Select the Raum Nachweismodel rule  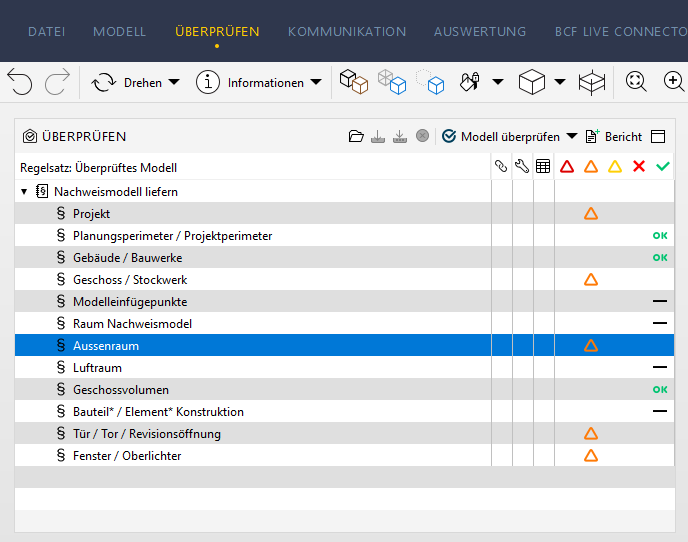click(344, 323)
